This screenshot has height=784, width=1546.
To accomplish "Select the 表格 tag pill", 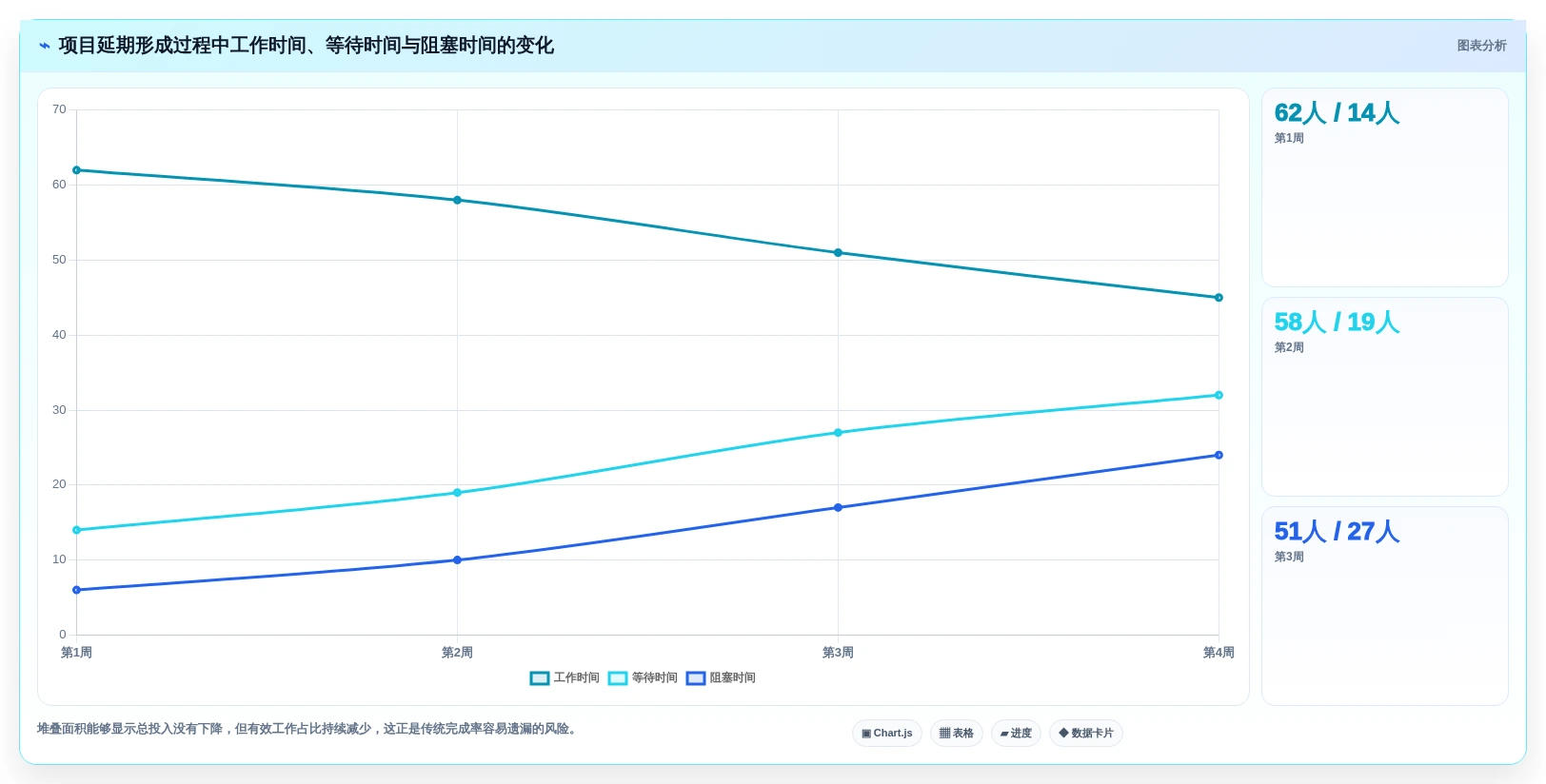I will [x=956, y=733].
